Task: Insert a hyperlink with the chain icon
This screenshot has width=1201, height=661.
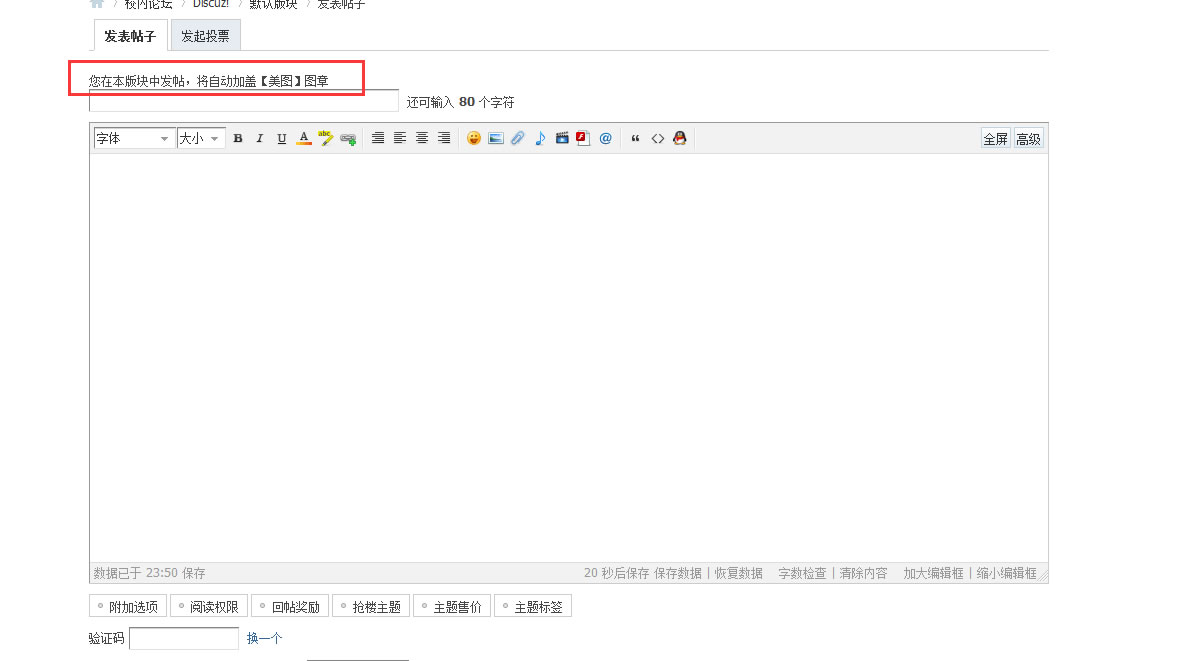Action: 348,139
